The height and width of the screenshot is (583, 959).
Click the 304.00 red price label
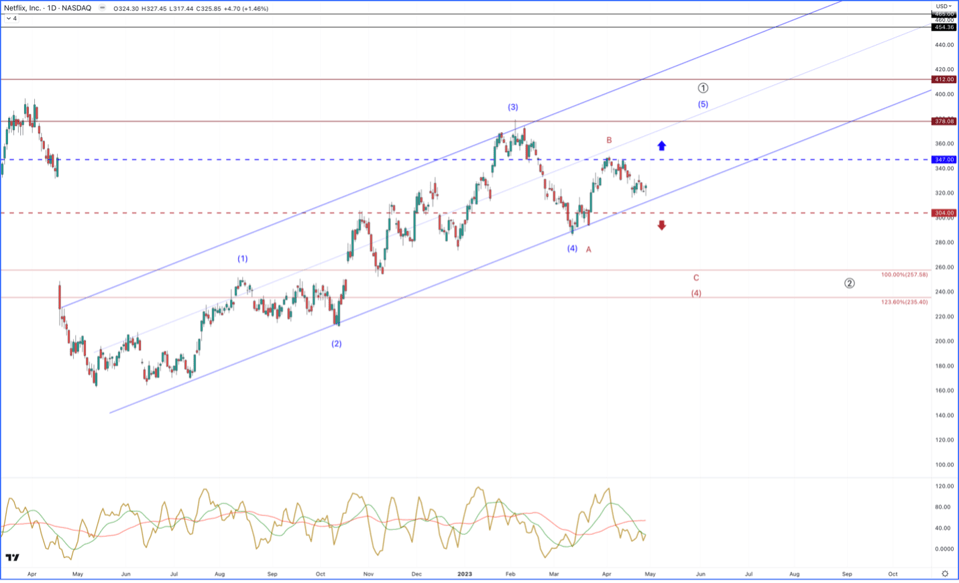944,213
